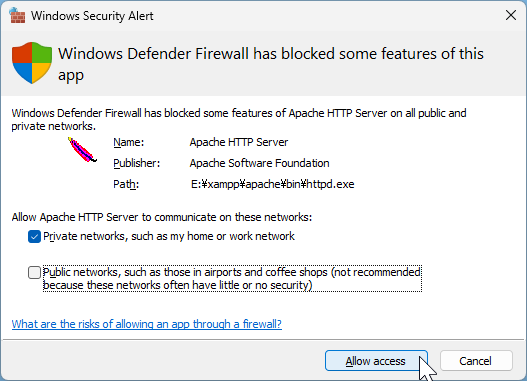Viewport: 527px width, 381px height.
Task: Select the httpd.exe path text
Action: point(273,184)
